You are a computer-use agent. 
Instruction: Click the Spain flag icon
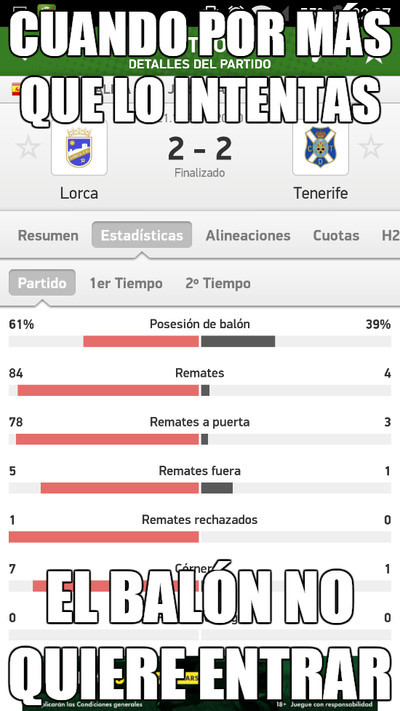pos(17,89)
